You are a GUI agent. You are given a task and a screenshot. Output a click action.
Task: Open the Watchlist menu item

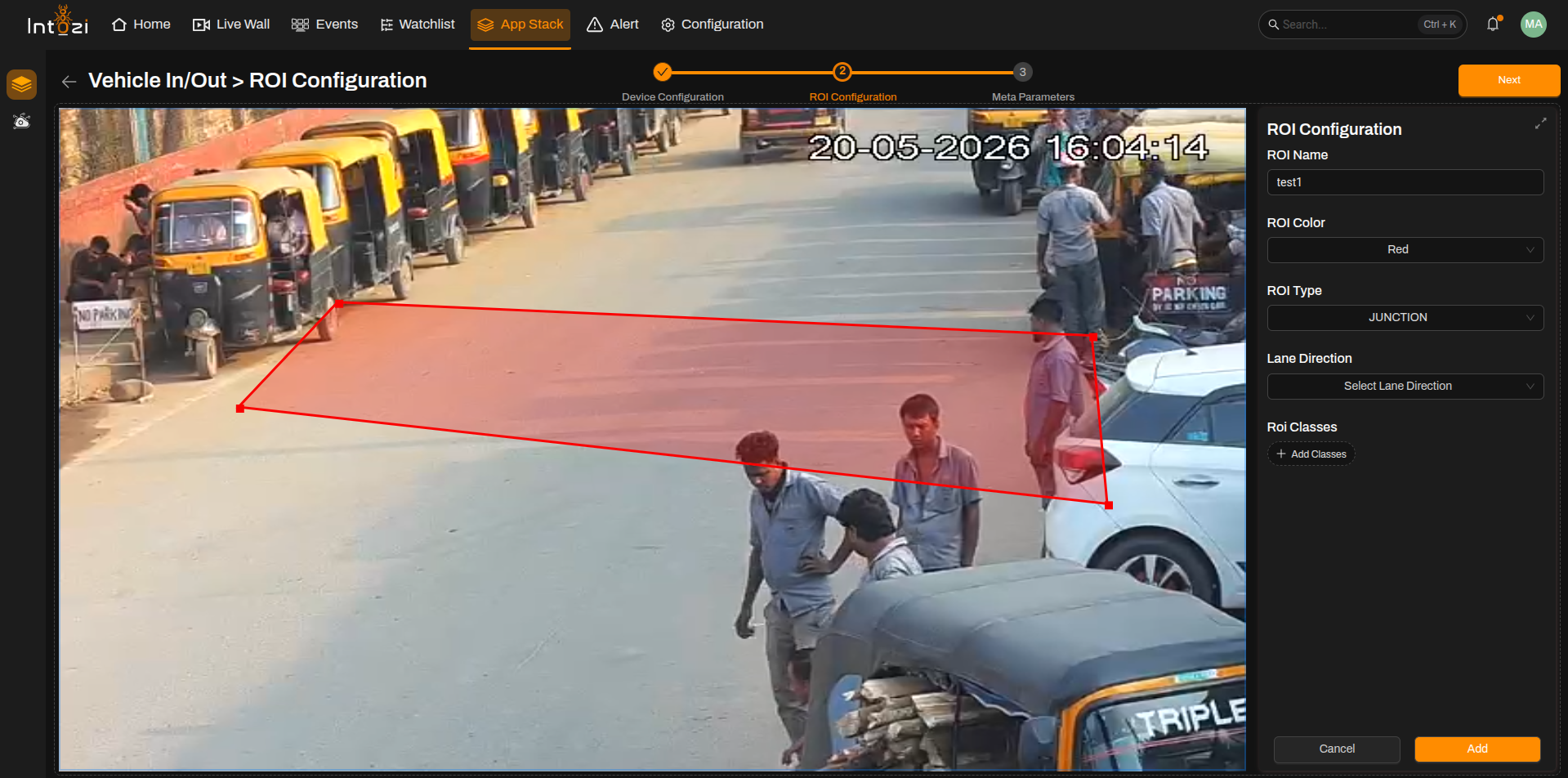[x=418, y=25]
